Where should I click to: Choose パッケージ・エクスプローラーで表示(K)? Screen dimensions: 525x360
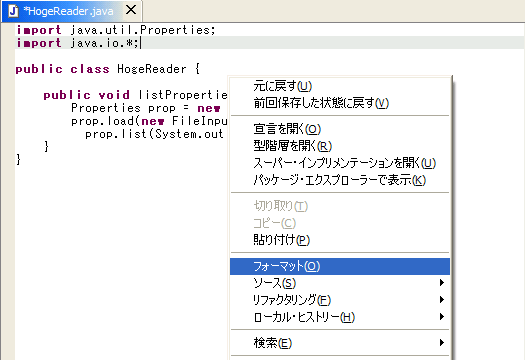(340, 180)
